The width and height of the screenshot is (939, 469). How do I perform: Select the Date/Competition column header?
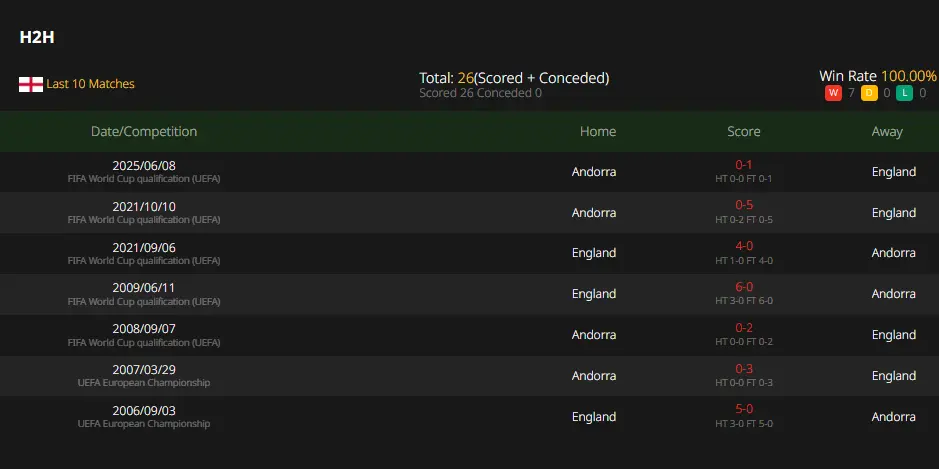[144, 131]
